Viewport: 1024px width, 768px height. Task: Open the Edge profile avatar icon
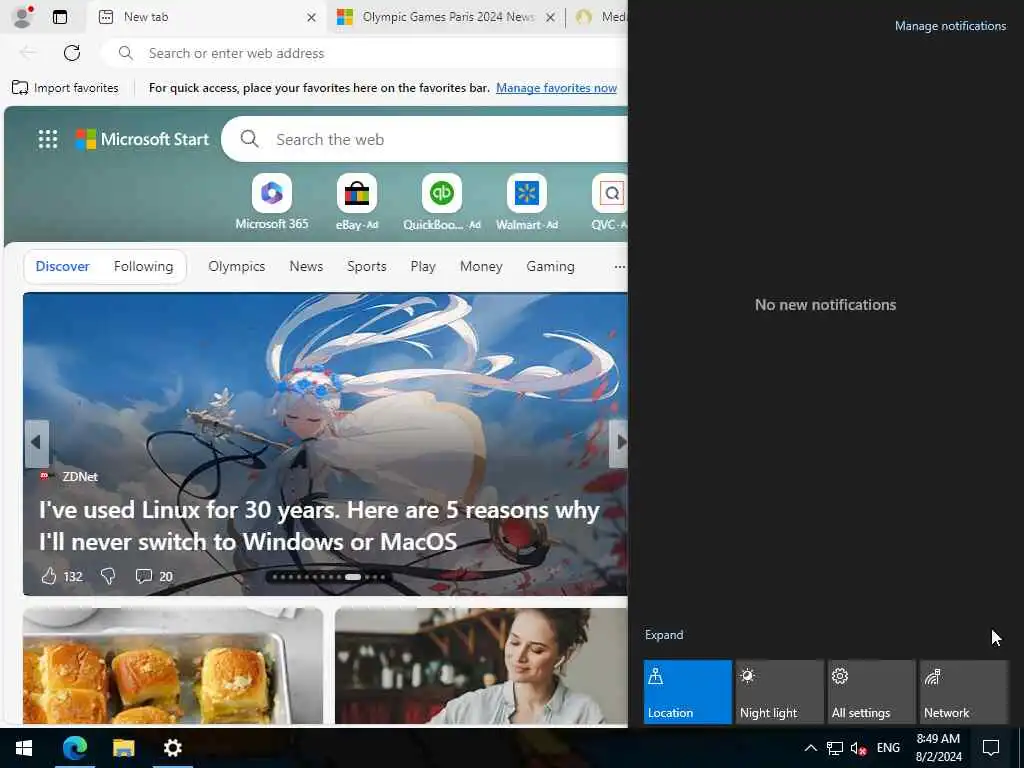click(x=23, y=16)
